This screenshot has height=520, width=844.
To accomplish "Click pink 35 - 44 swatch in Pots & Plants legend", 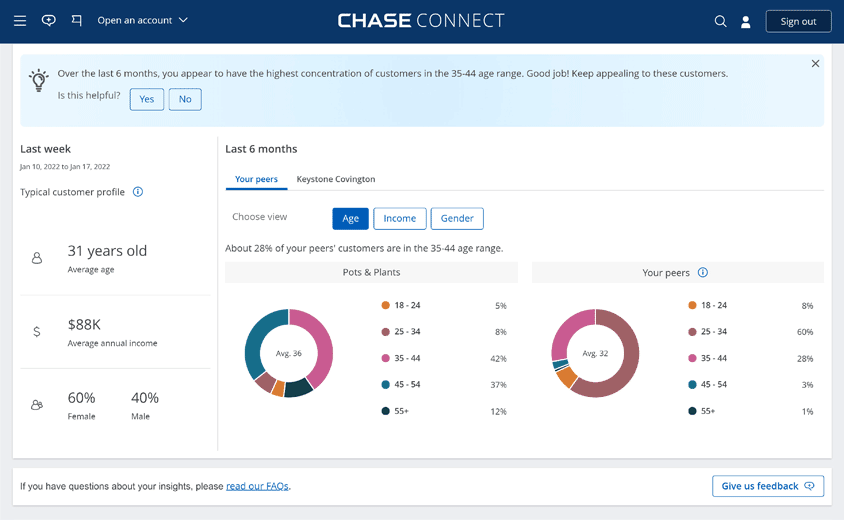I will [x=385, y=358].
